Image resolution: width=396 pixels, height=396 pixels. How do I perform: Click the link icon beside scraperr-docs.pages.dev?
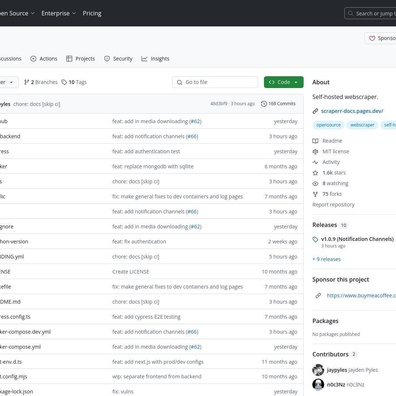pos(315,111)
